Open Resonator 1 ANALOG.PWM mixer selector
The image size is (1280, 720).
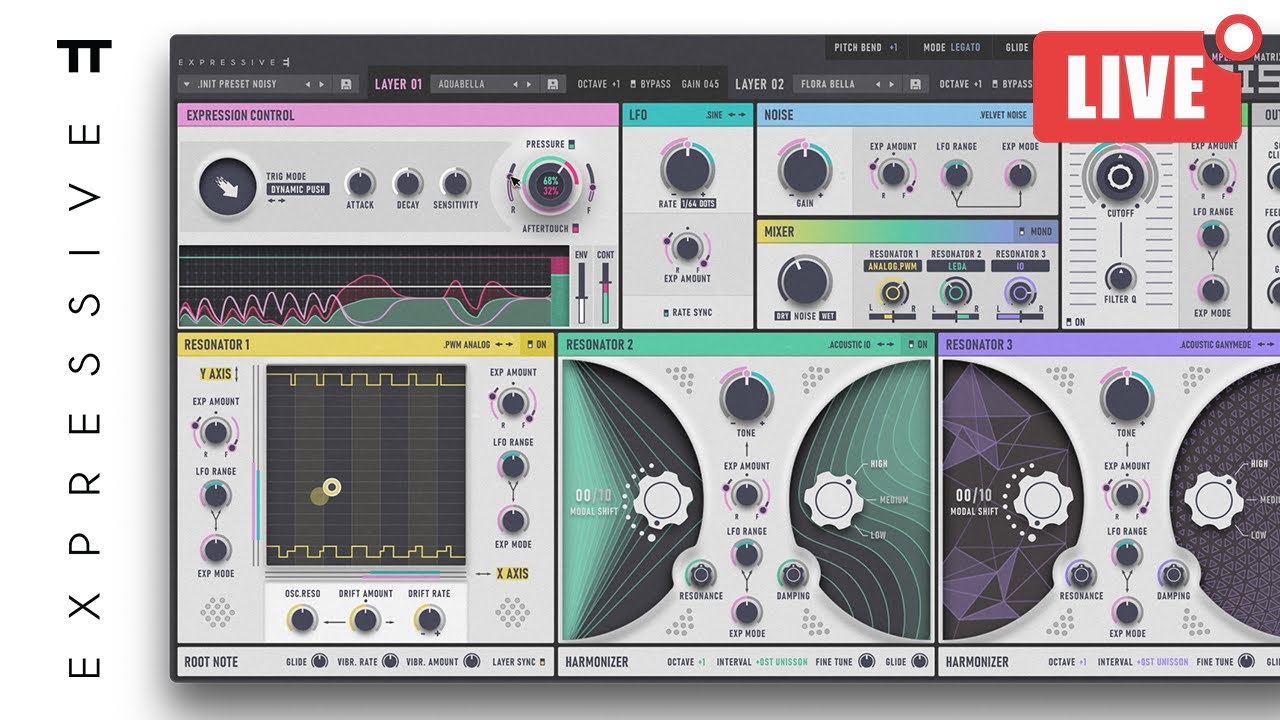coord(893,266)
